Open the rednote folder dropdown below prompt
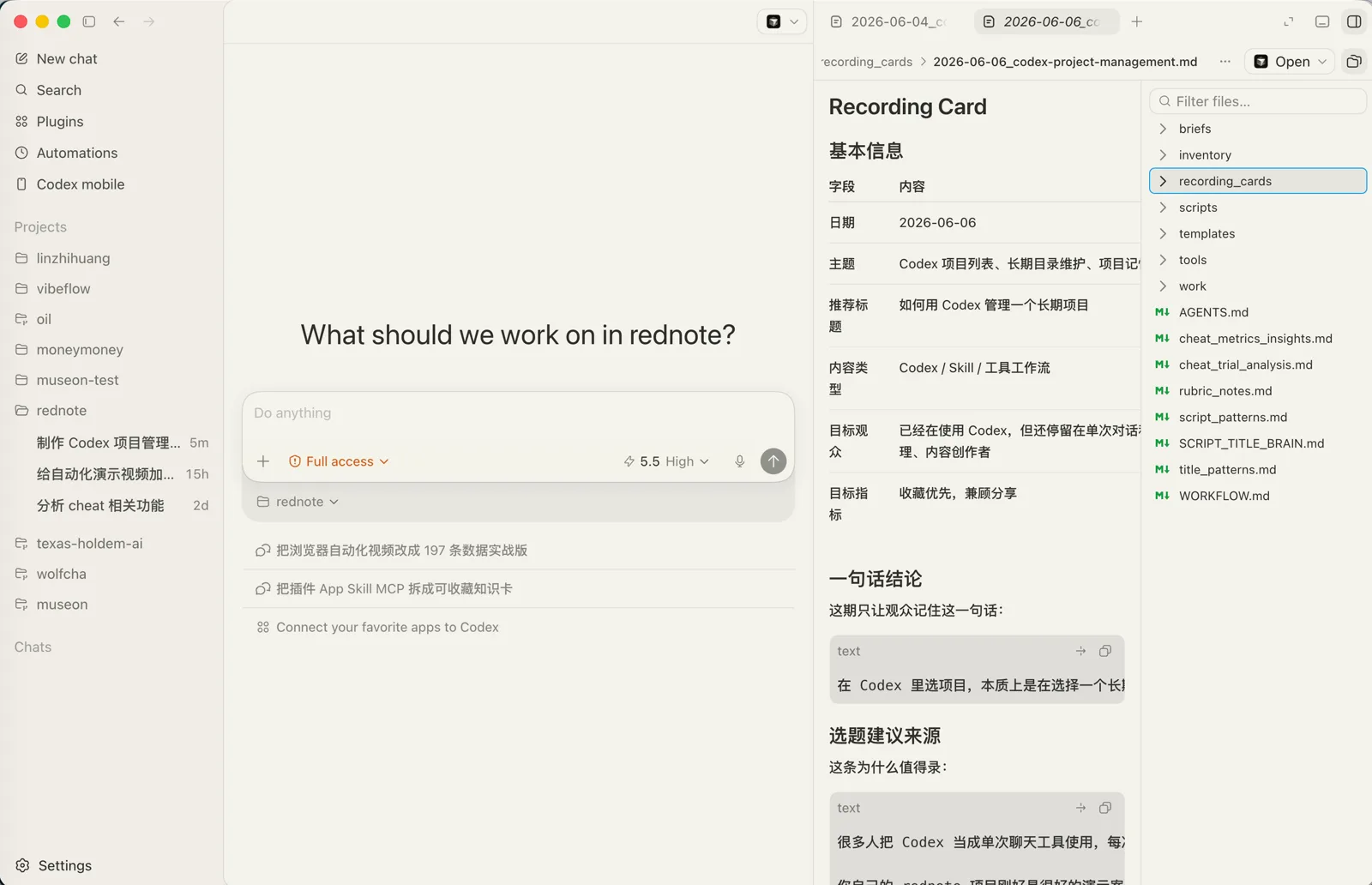This screenshot has width=1372, height=885. [x=298, y=502]
